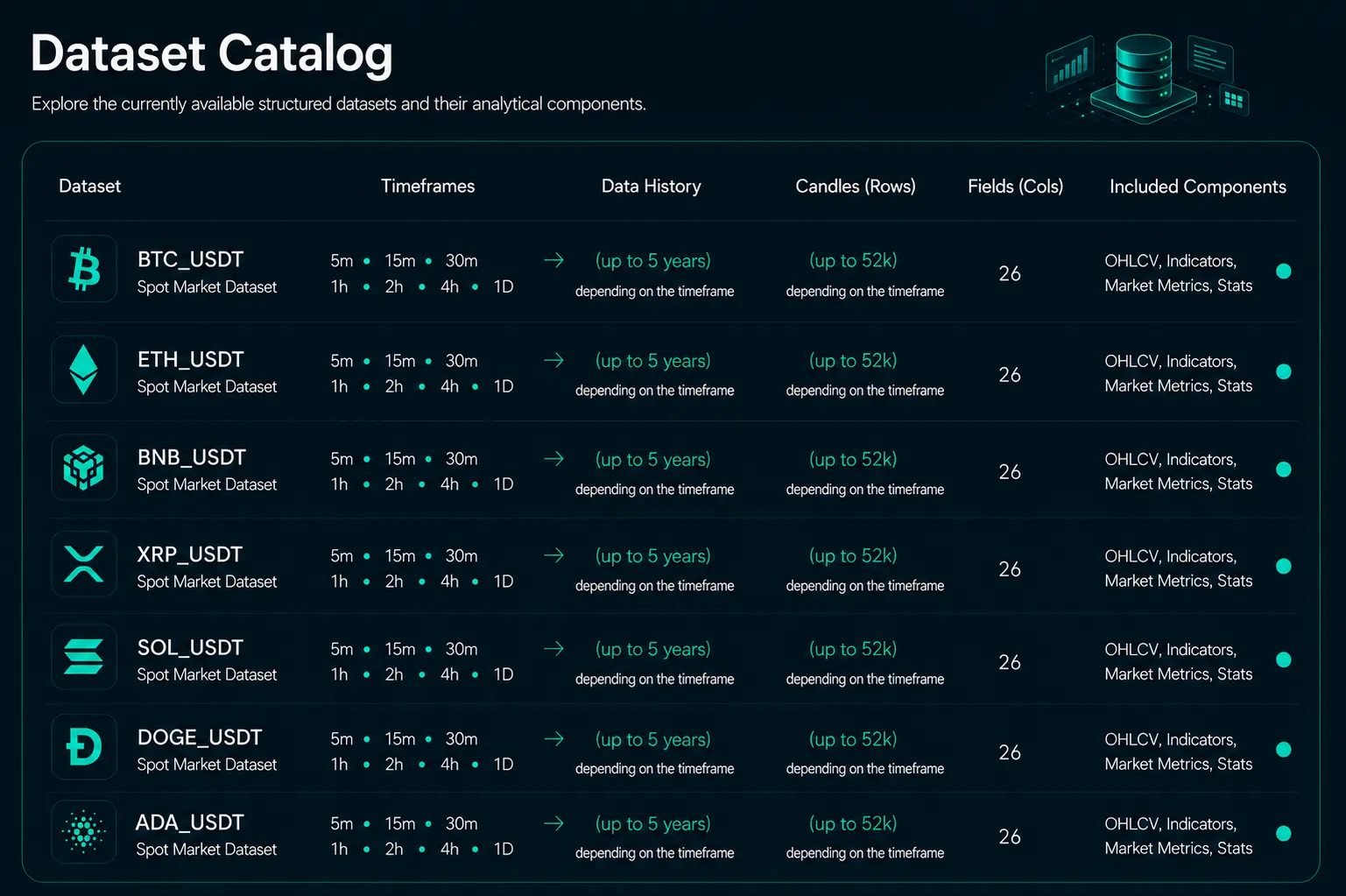Click the 26 fields value for XRP_USDT
Image resolution: width=1346 pixels, height=896 pixels.
(1010, 569)
